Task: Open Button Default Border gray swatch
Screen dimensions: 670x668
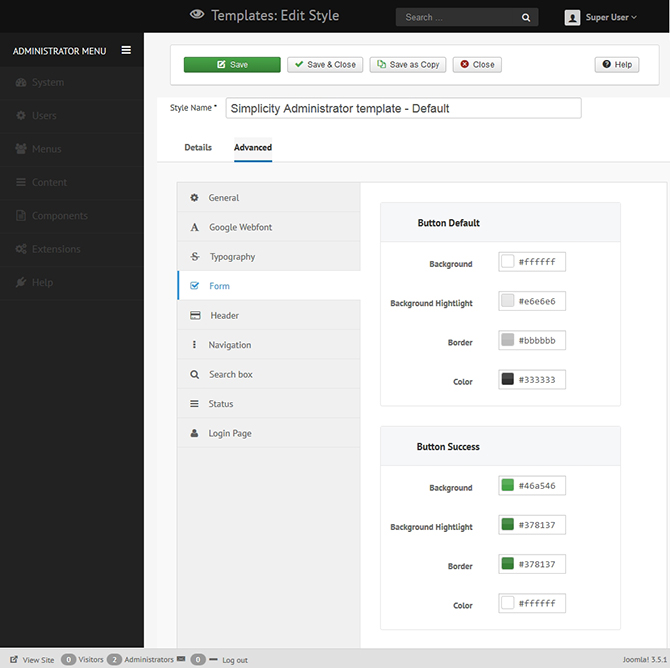Action: (507, 340)
